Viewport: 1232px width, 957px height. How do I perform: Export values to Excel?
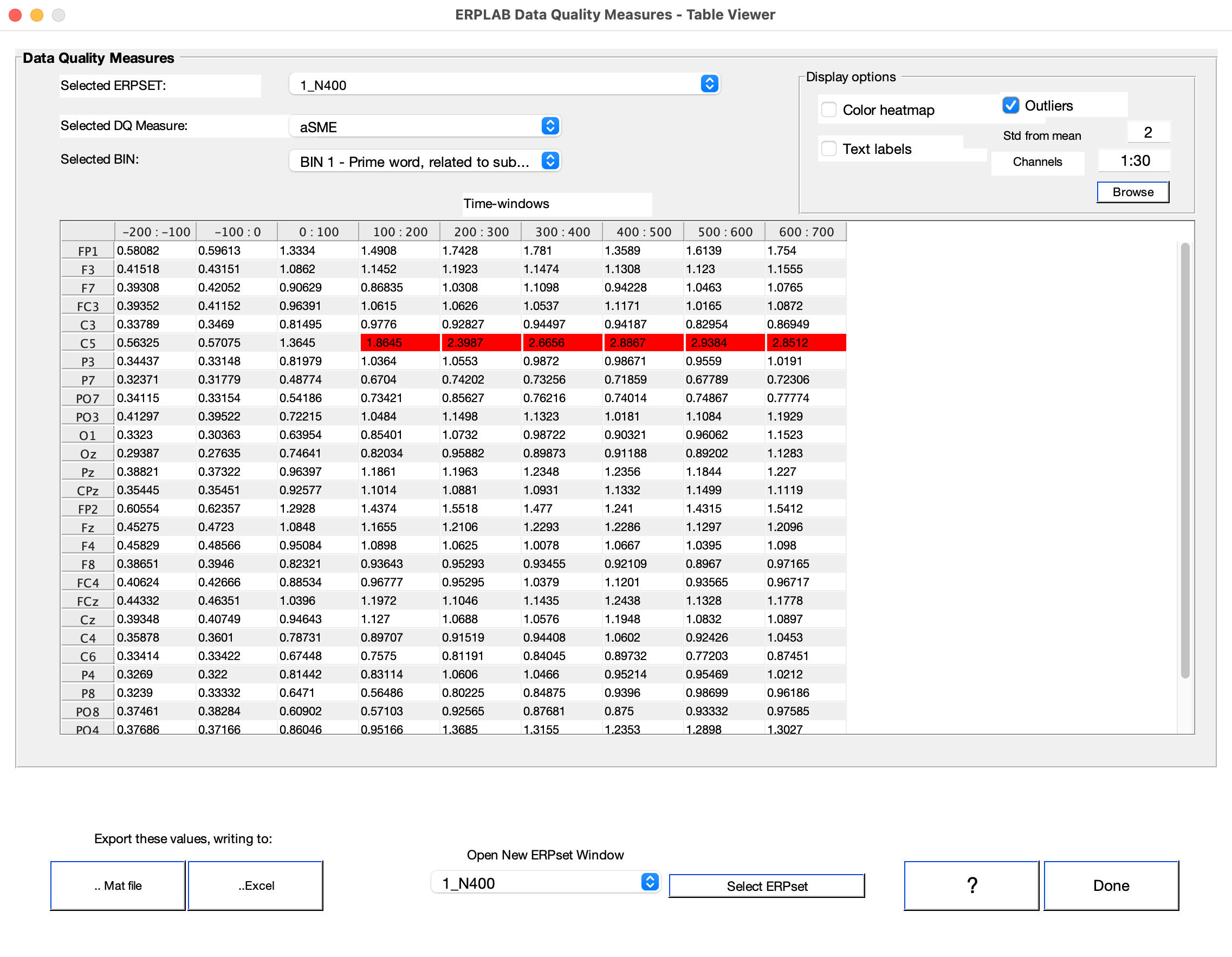point(256,886)
